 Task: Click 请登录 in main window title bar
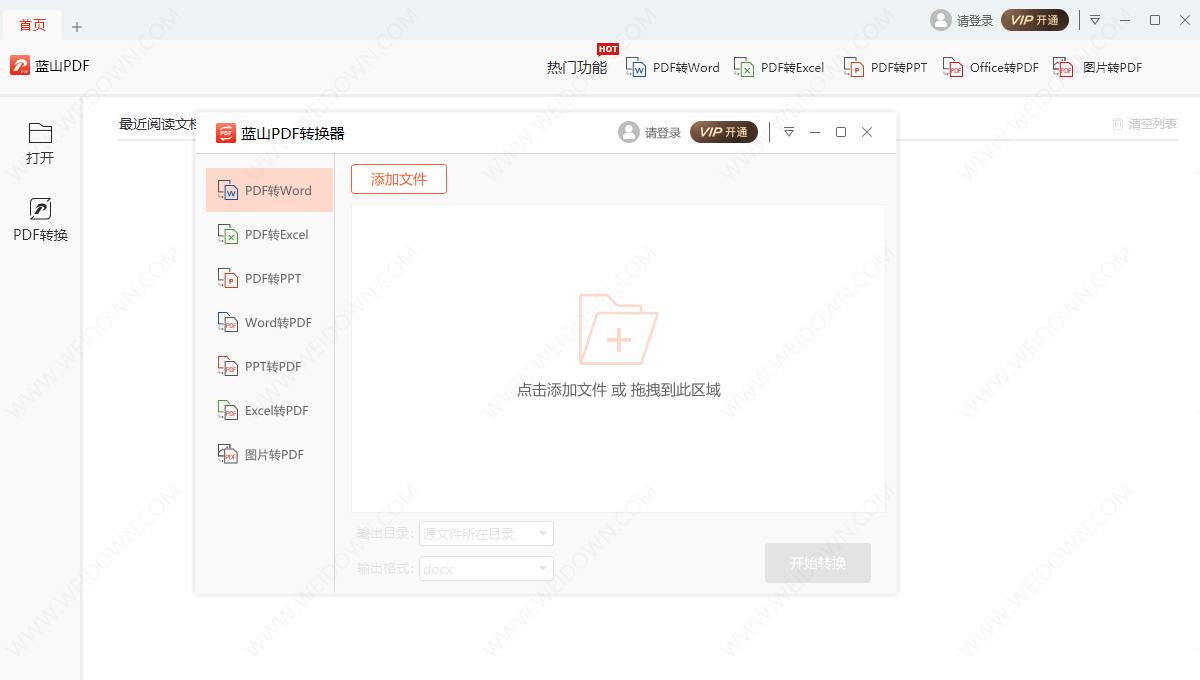(975, 20)
